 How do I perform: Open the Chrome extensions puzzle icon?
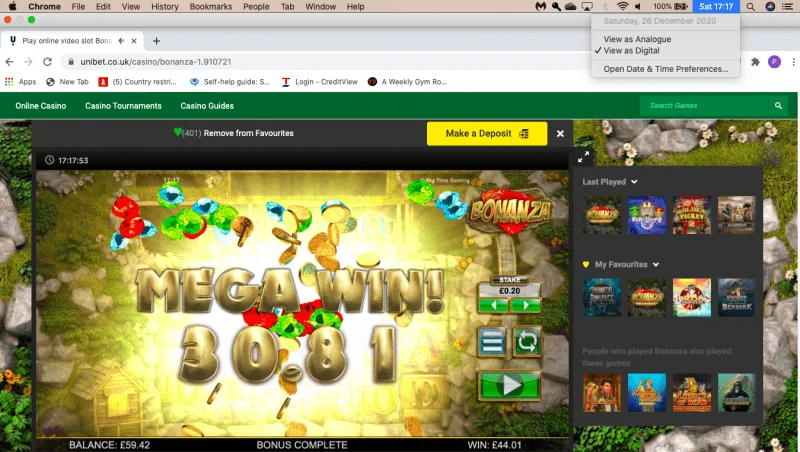point(755,62)
